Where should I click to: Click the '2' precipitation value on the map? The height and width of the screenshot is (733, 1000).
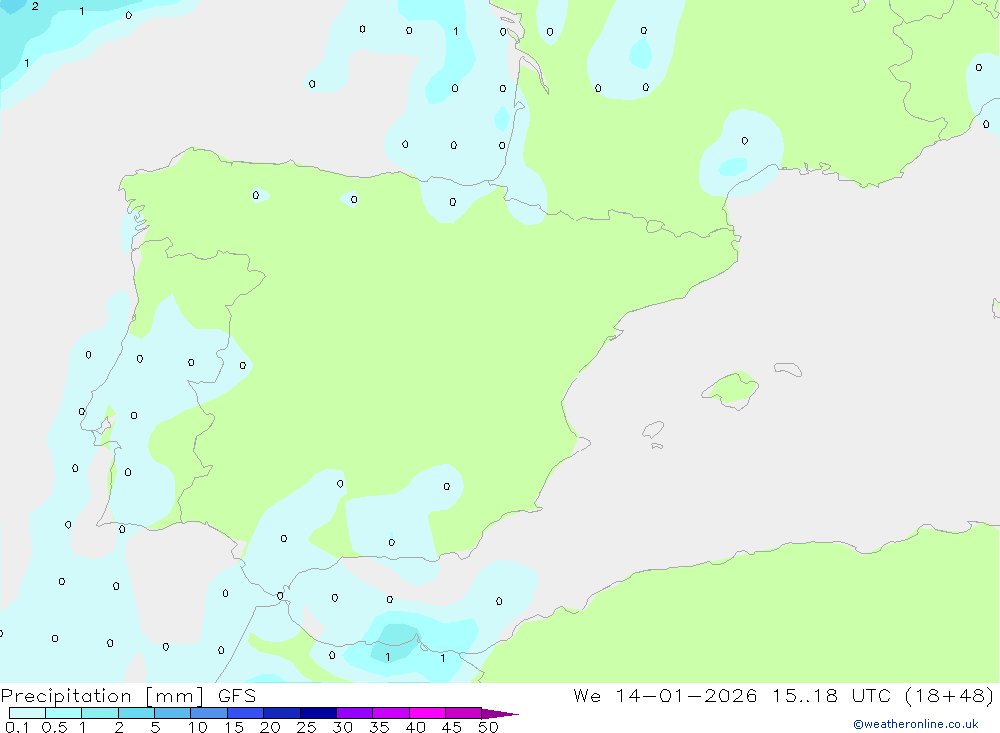(35, 6)
